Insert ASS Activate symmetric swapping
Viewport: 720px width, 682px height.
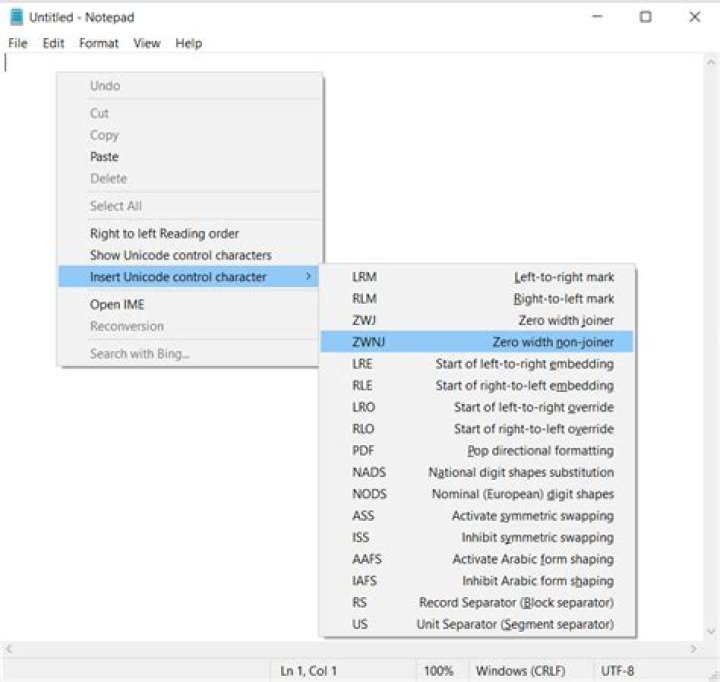477,515
